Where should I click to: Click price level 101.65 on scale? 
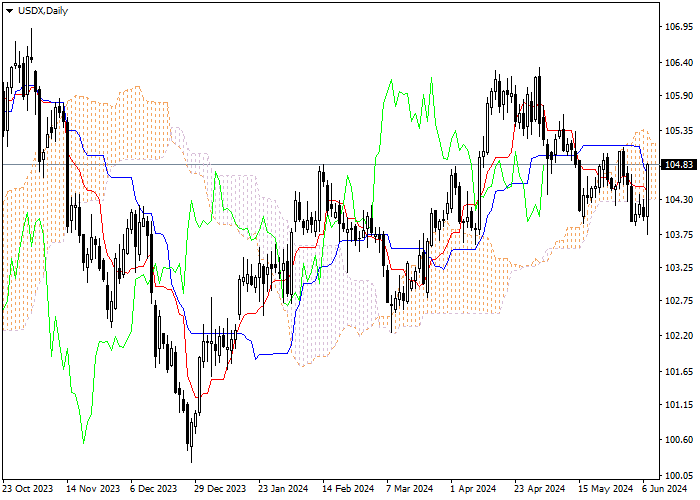tap(679, 371)
